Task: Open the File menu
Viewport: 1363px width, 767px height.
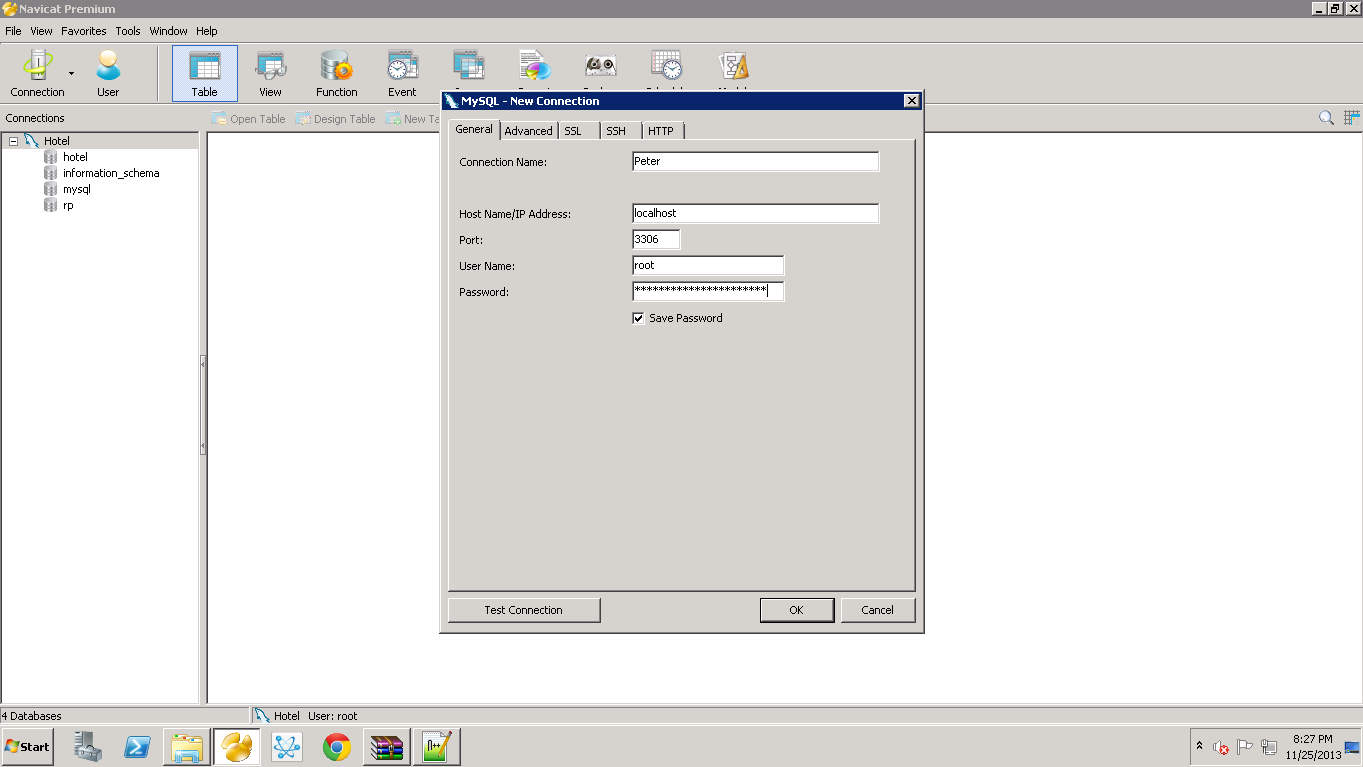Action: coord(13,31)
